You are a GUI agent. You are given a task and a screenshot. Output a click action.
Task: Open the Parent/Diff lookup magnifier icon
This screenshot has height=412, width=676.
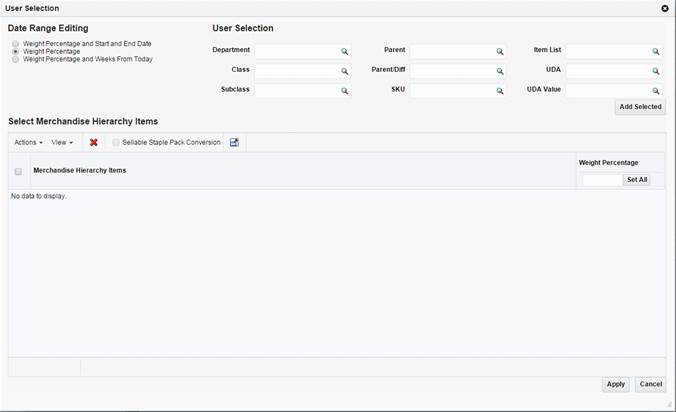(500, 72)
